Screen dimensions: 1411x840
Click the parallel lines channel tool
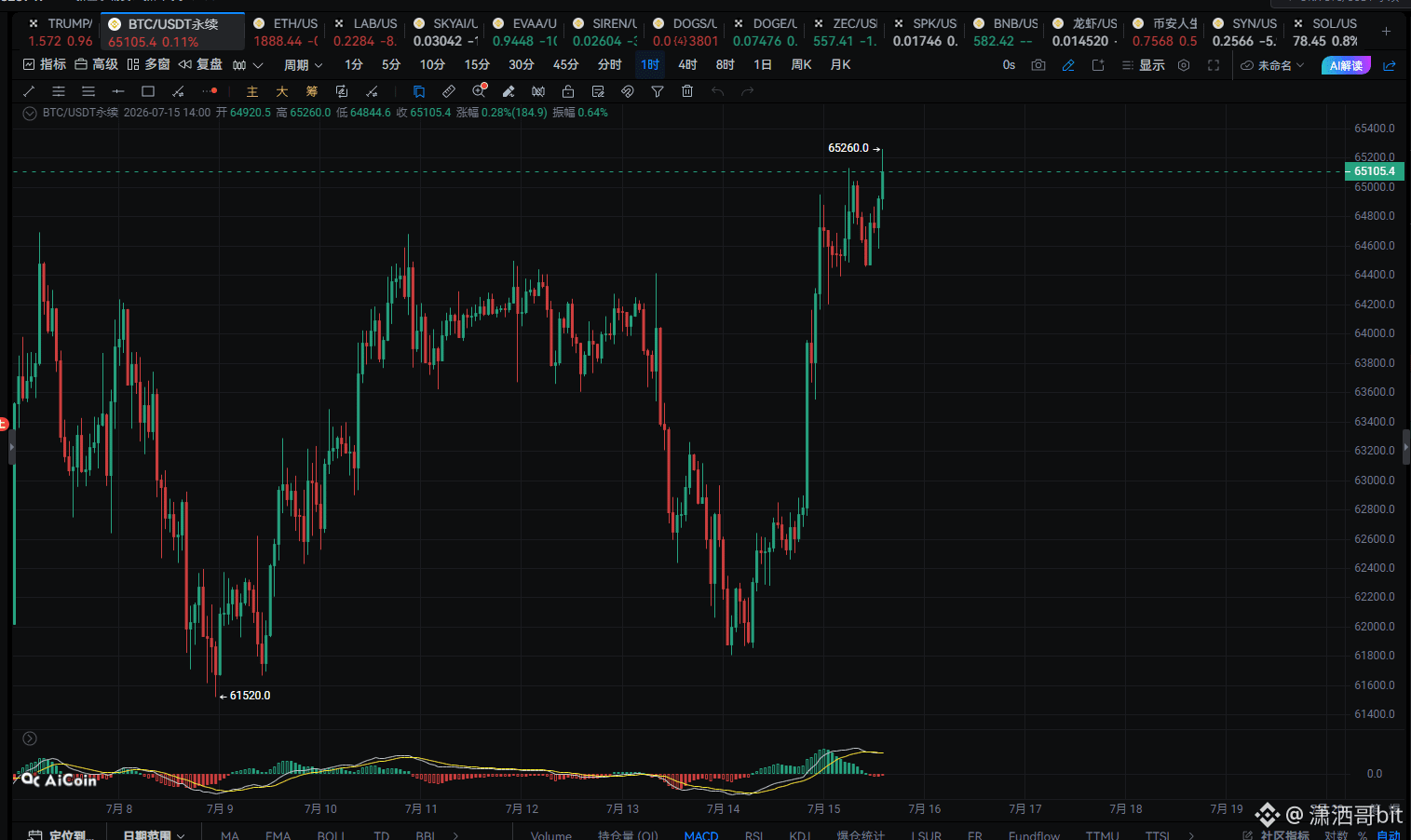(x=59, y=91)
